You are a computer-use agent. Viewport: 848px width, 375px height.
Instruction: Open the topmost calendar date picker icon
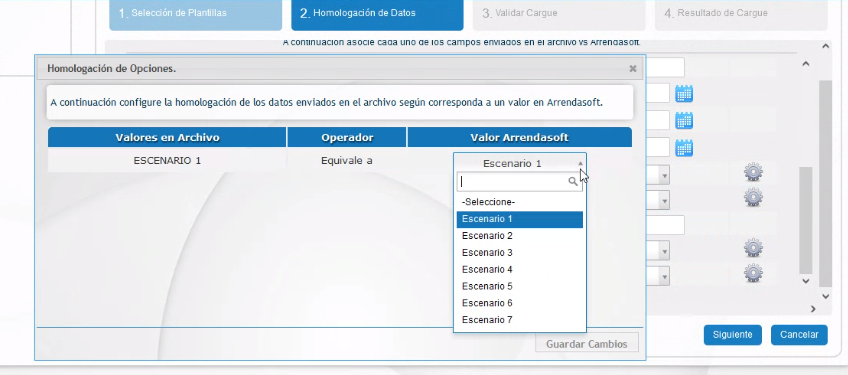(x=684, y=94)
